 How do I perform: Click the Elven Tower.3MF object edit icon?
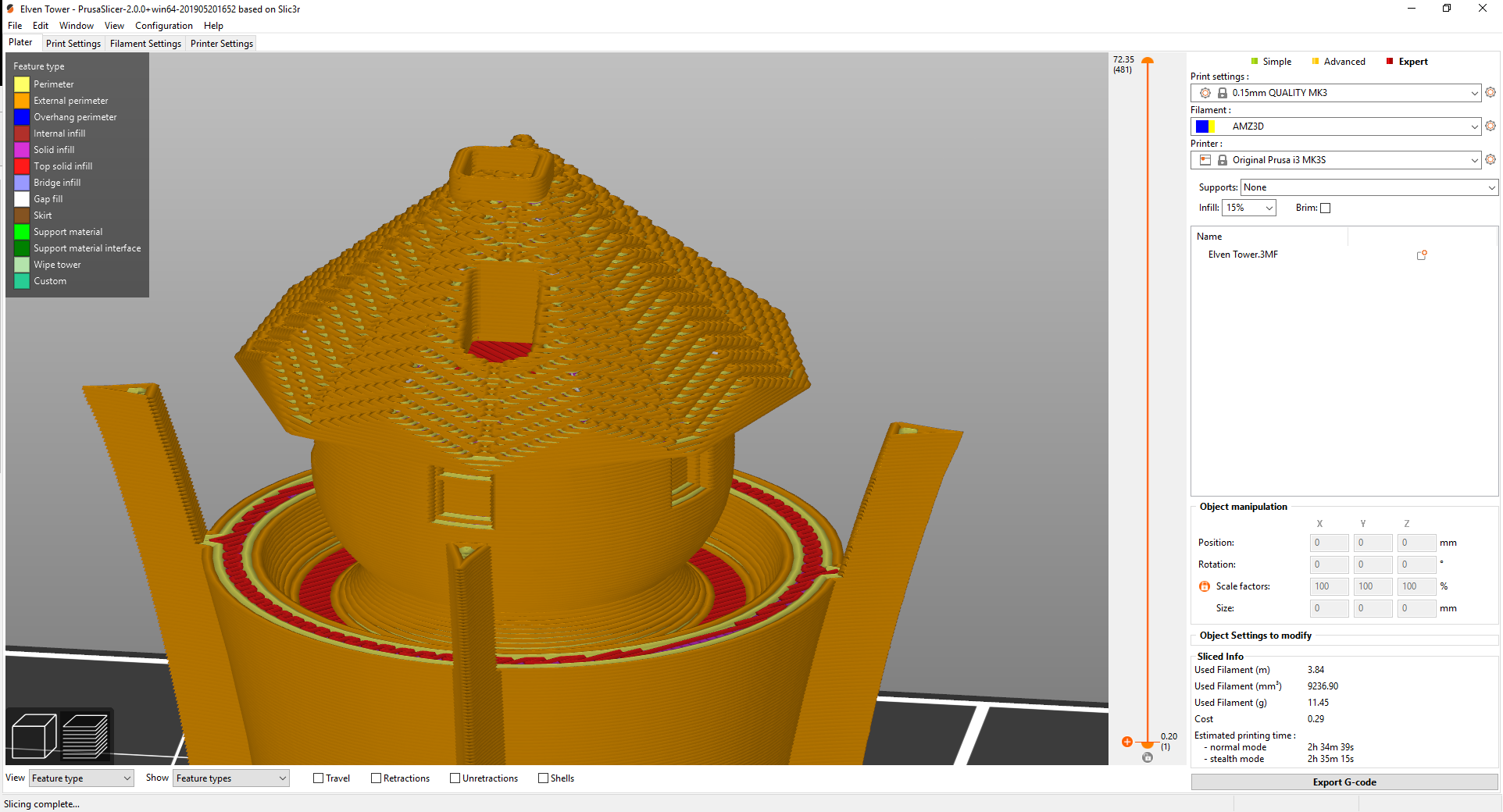tap(1422, 255)
